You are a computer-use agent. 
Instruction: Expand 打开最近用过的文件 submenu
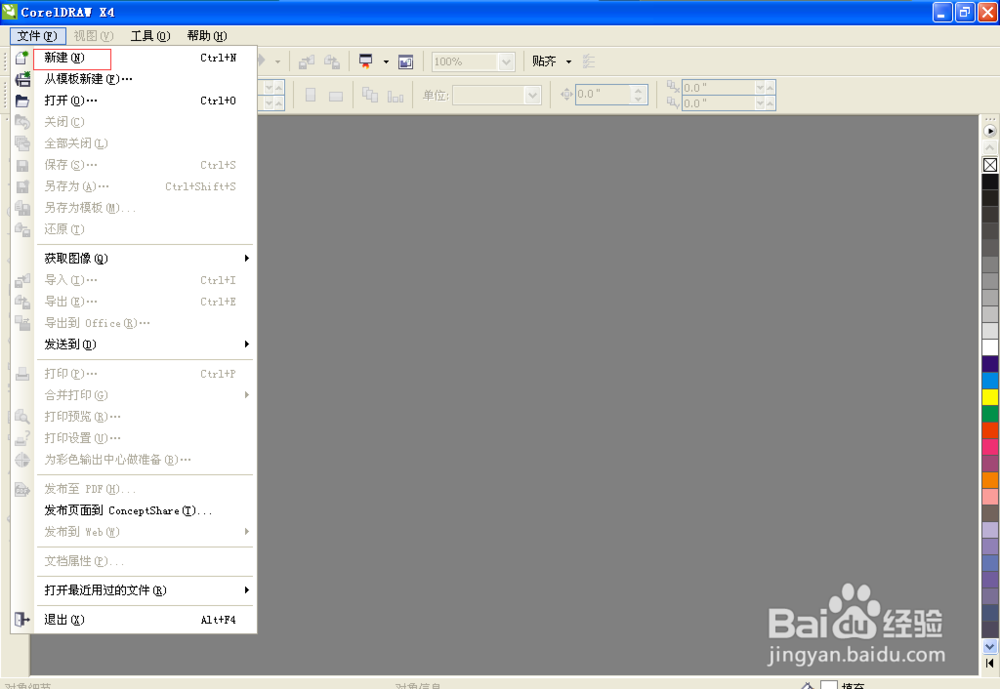tap(134, 590)
